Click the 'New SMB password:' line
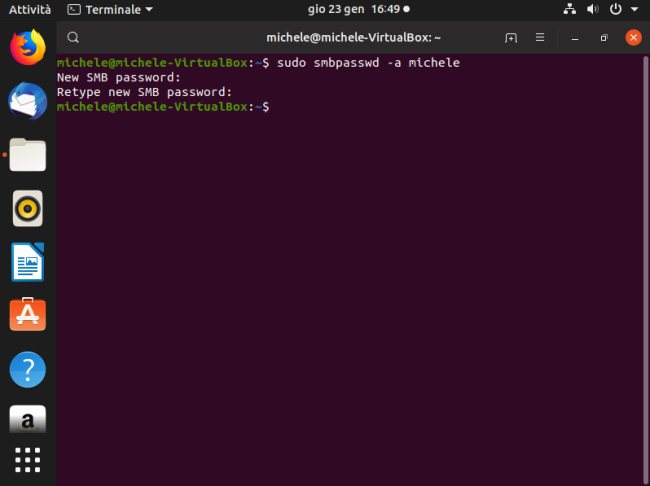This screenshot has width=650, height=486. [x=119, y=78]
